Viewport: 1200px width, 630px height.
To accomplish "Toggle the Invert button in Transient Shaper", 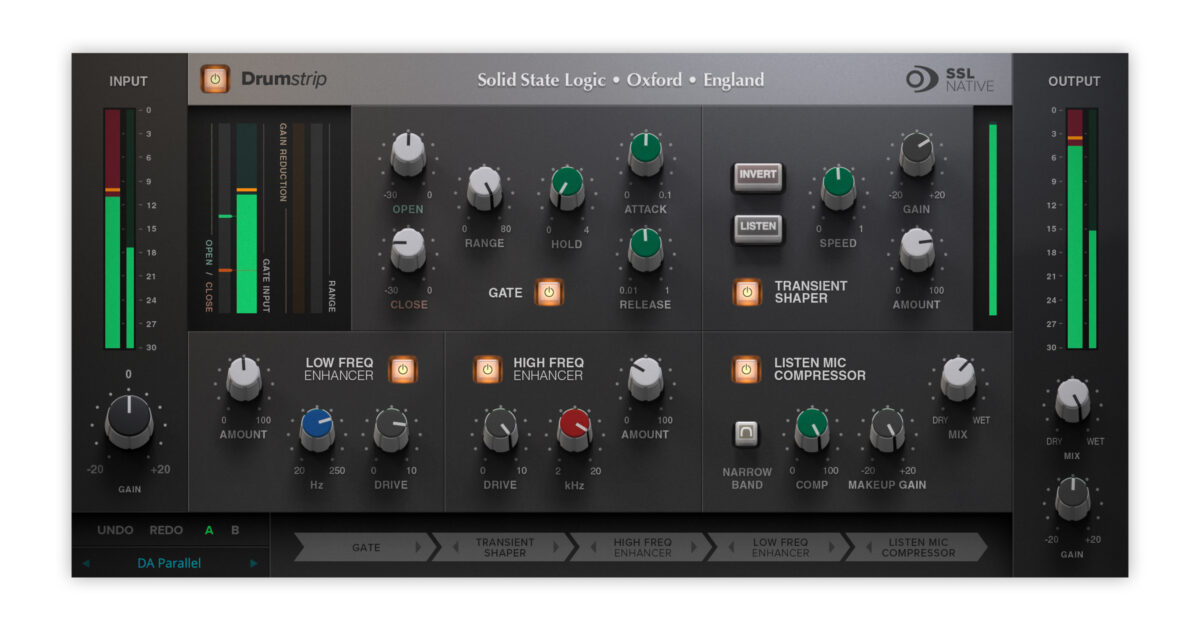I will 757,175.
